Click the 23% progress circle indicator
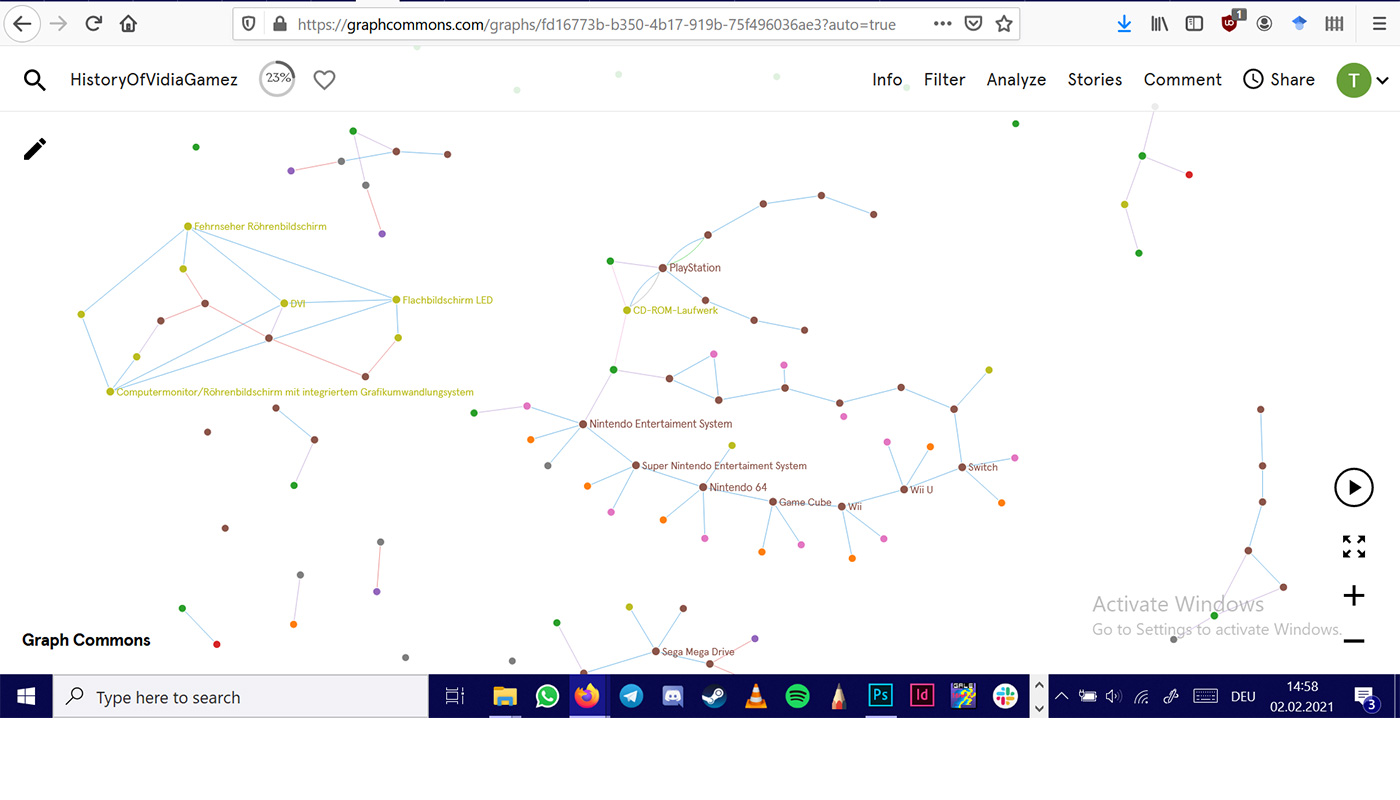 point(277,79)
